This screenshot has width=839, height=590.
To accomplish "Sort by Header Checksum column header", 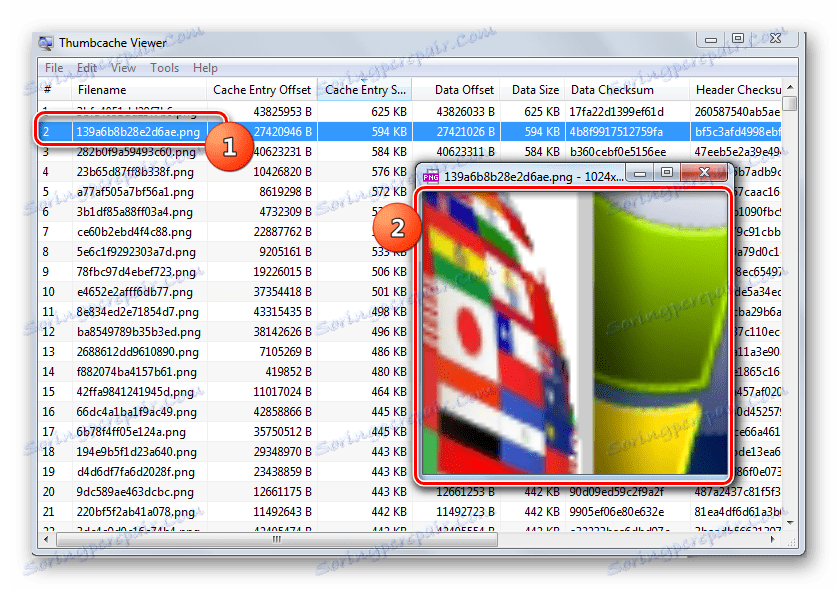I will (736, 90).
